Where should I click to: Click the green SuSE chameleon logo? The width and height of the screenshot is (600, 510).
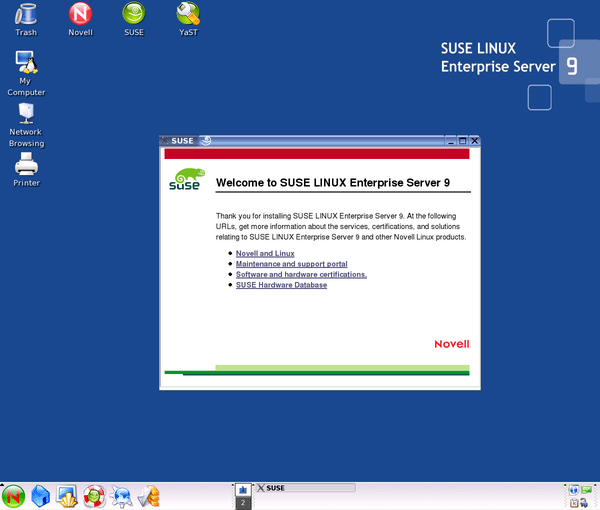pos(187,179)
